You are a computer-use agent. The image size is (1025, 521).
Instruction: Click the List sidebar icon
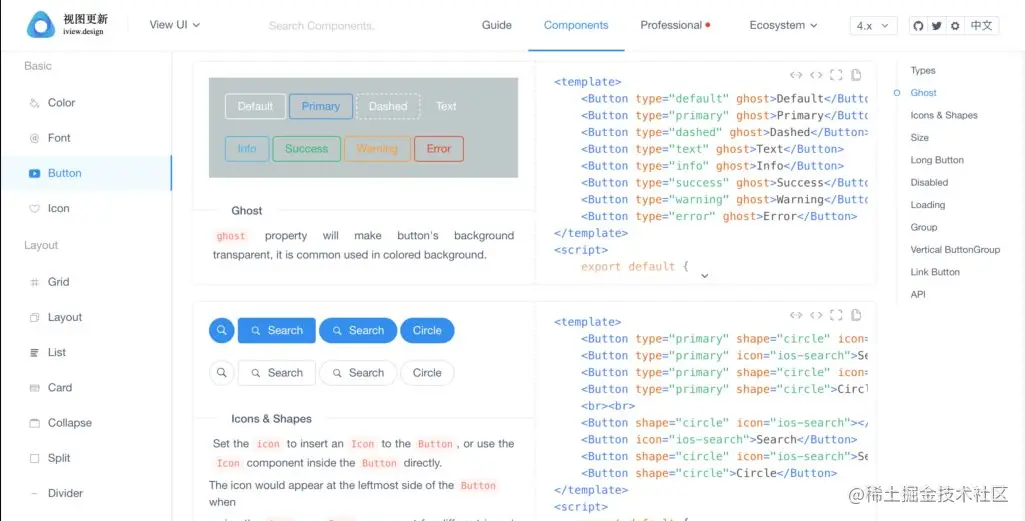(35, 352)
